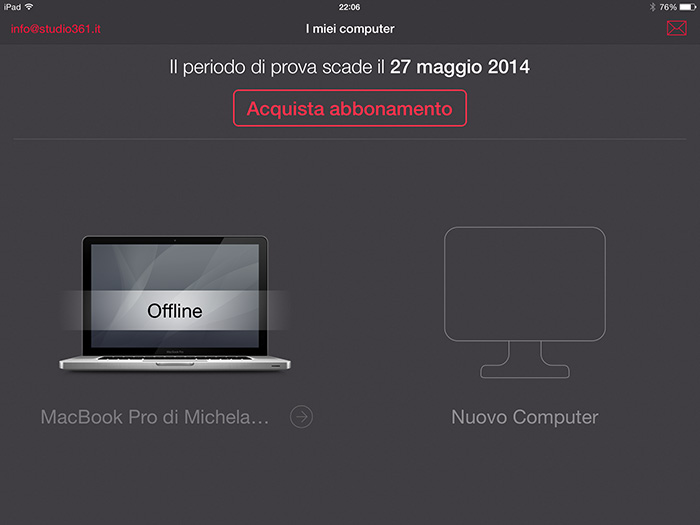Tap the iPad label in status bar
700x525 pixels.
[x=12, y=7]
